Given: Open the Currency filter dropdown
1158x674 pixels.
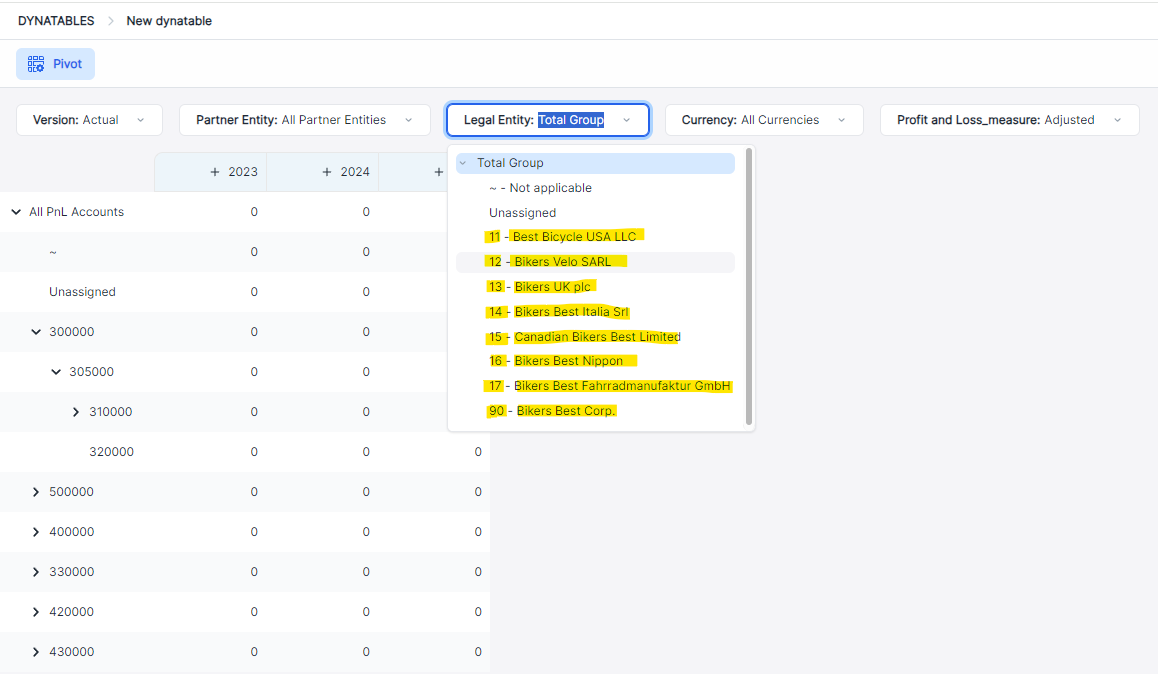Looking at the screenshot, I should point(763,120).
